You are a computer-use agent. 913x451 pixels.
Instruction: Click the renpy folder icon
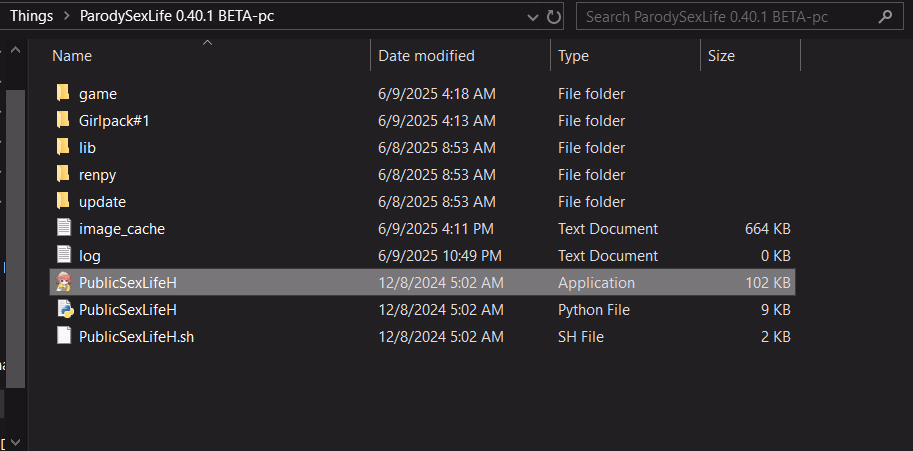(63, 174)
